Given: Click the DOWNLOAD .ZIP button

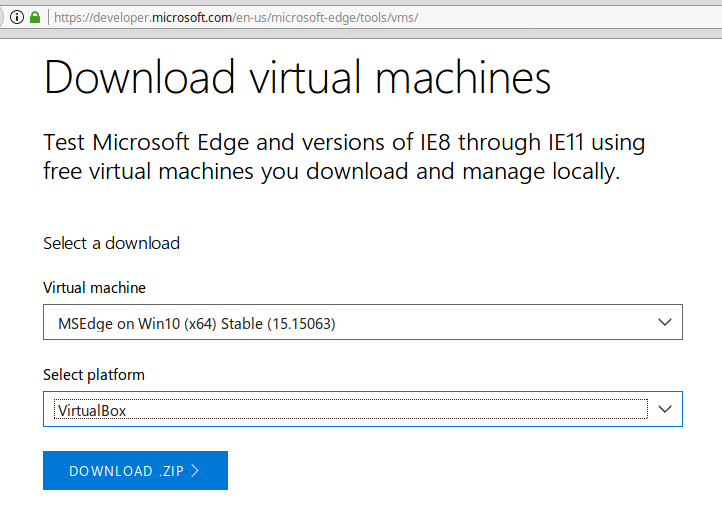Looking at the screenshot, I should [135, 470].
